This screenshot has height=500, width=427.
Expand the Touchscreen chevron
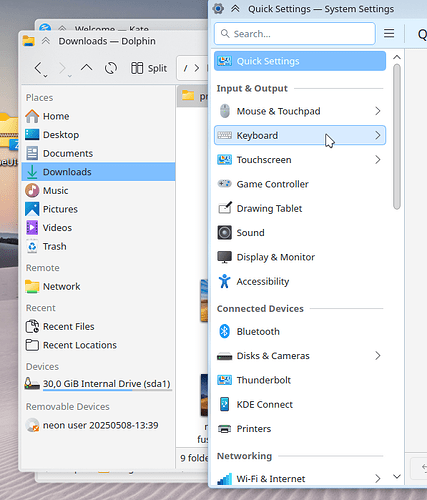click(x=378, y=160)
